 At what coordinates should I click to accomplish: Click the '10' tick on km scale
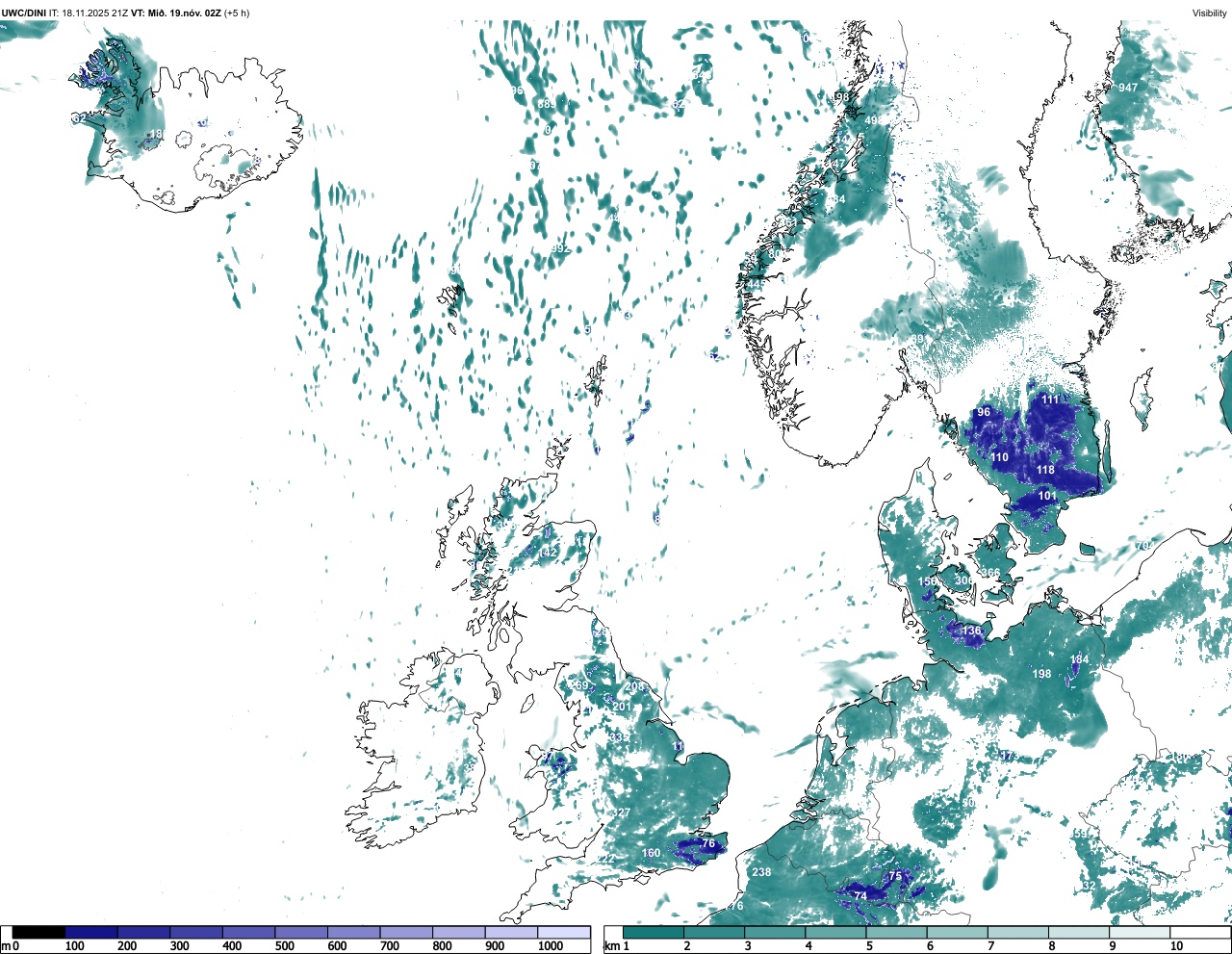click(x=1176, y=946)
